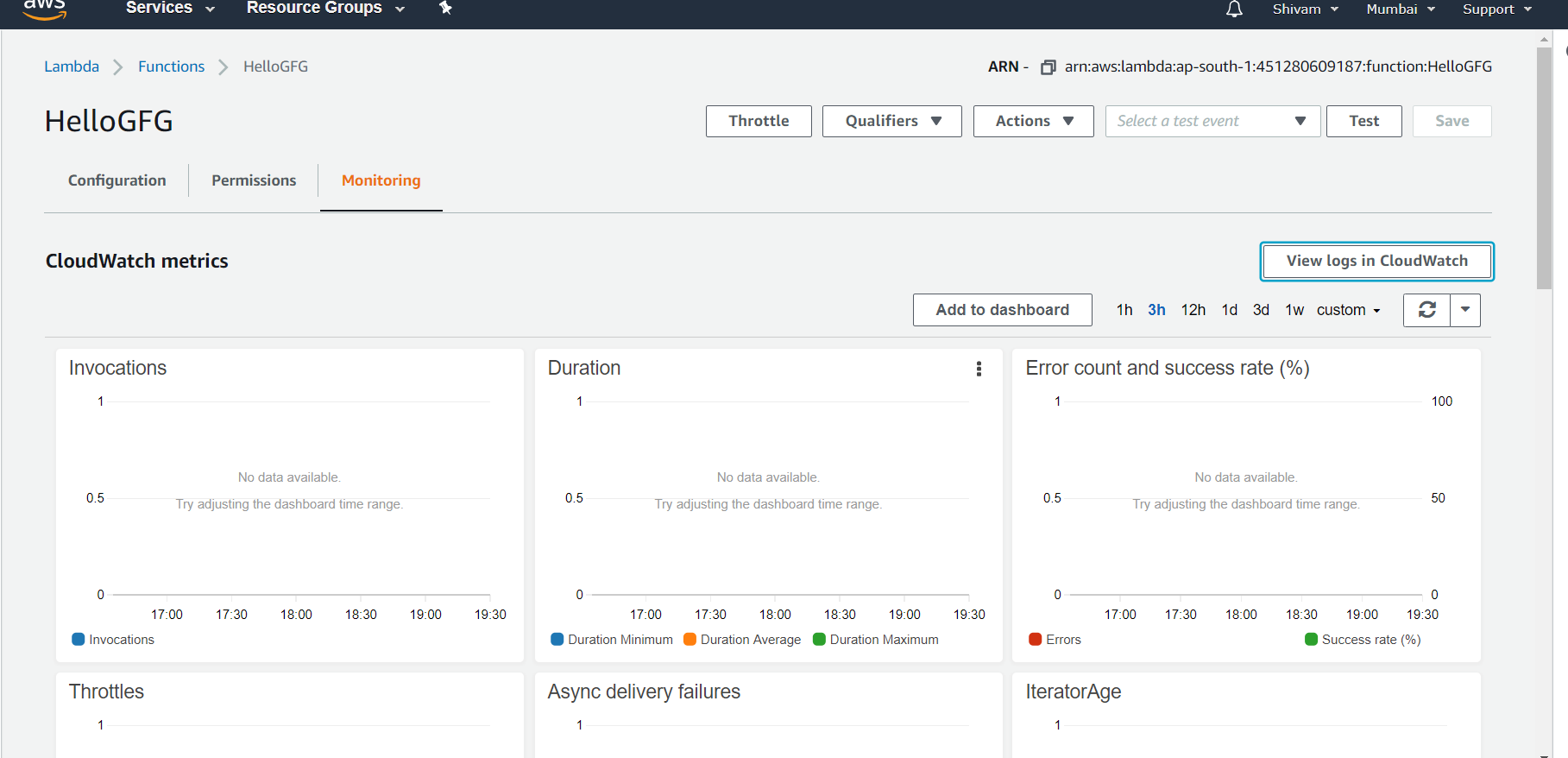Viewport: 1568px width, 758px height.
Task: Go to the Lambda breadcrumb link
Action: [72, 66]
